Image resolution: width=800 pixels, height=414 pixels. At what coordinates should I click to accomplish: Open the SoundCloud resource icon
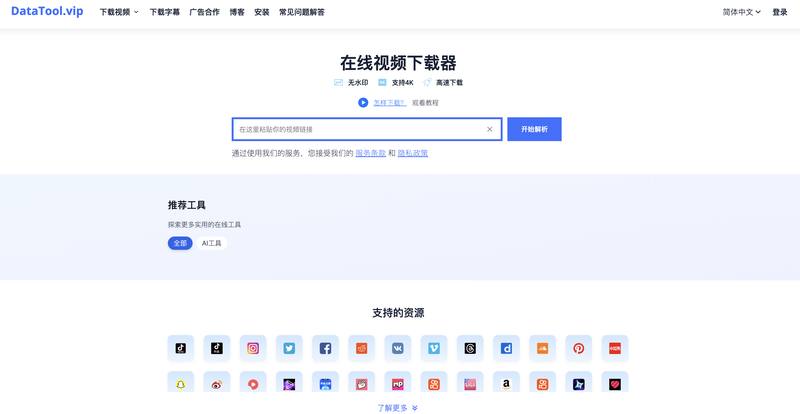point(543,348)
